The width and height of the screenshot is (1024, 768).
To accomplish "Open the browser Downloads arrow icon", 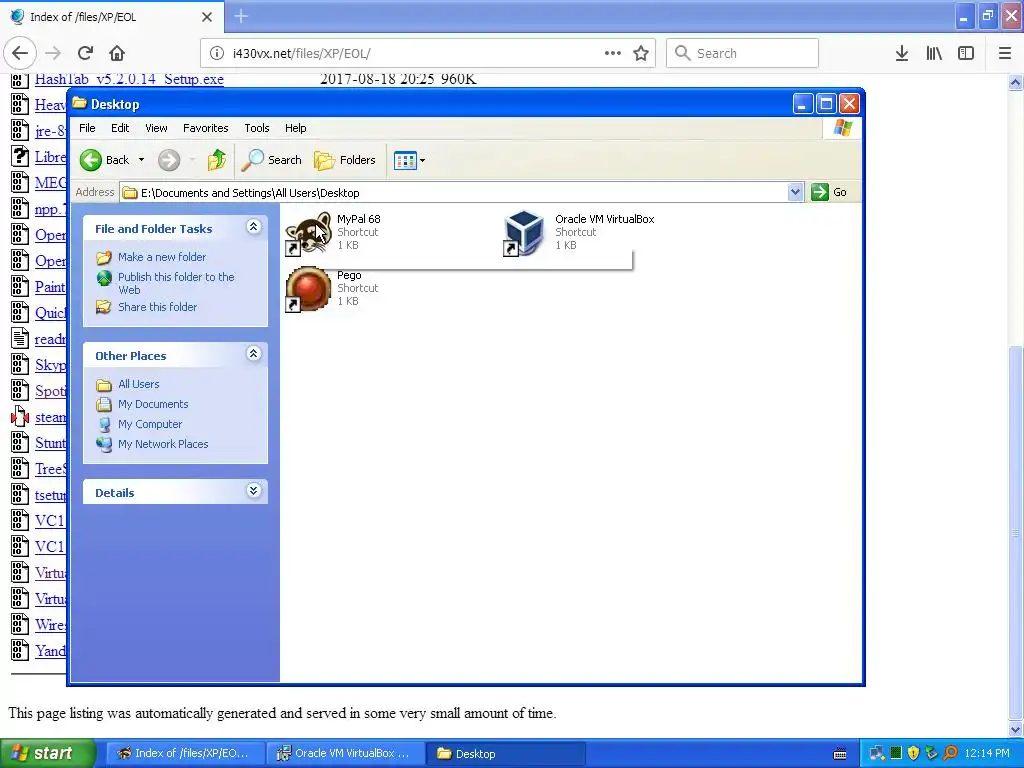I will 902,53.
